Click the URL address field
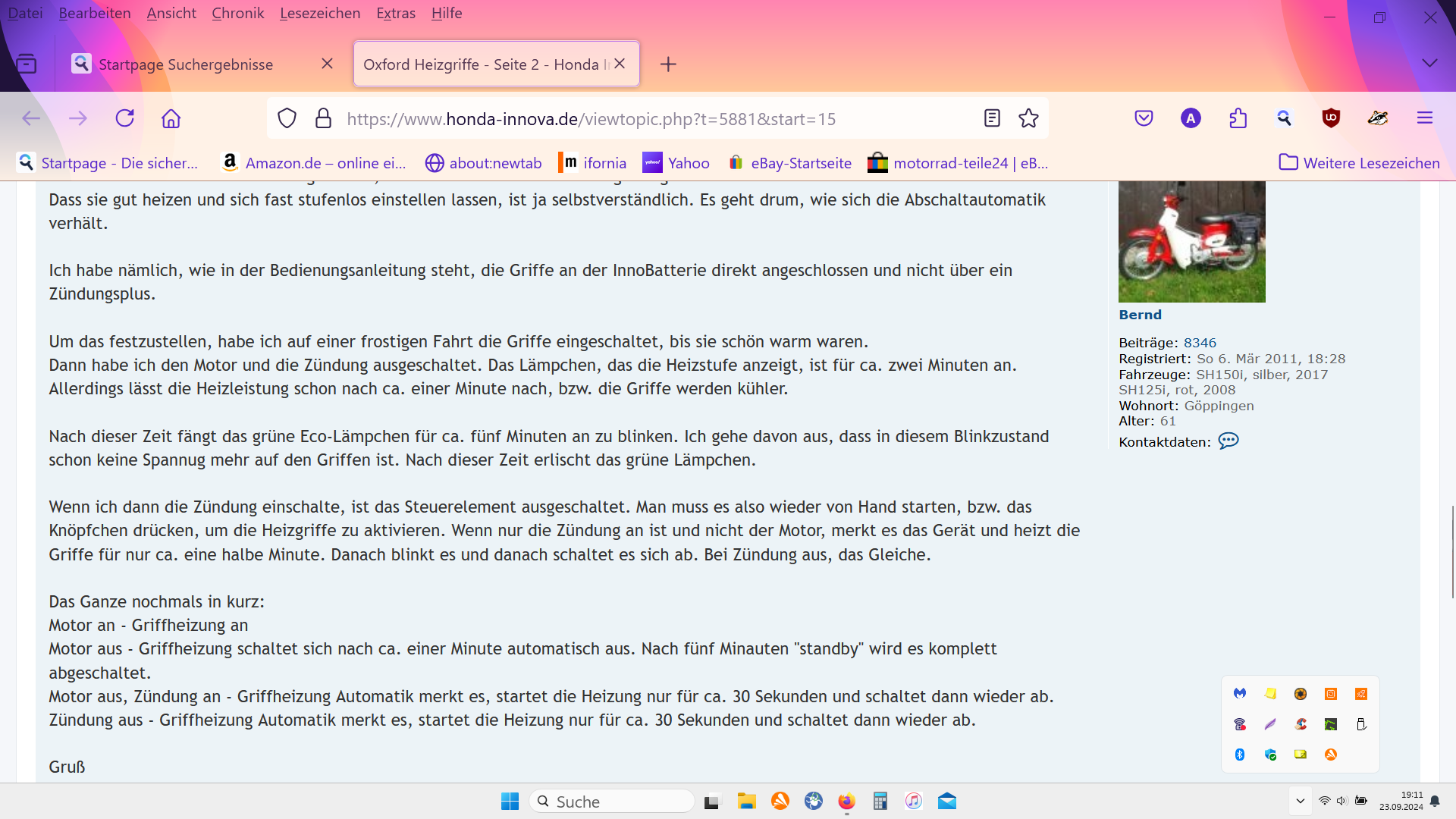This screenshot has width=1456, height=819. (x=591, y=119)
